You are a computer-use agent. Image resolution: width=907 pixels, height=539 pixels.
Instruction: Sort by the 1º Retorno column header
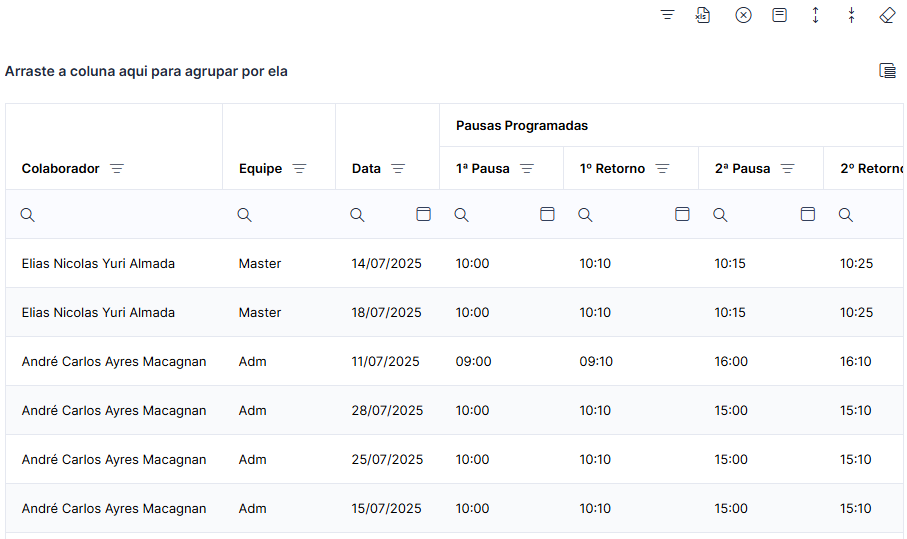(x=612, y=168)
